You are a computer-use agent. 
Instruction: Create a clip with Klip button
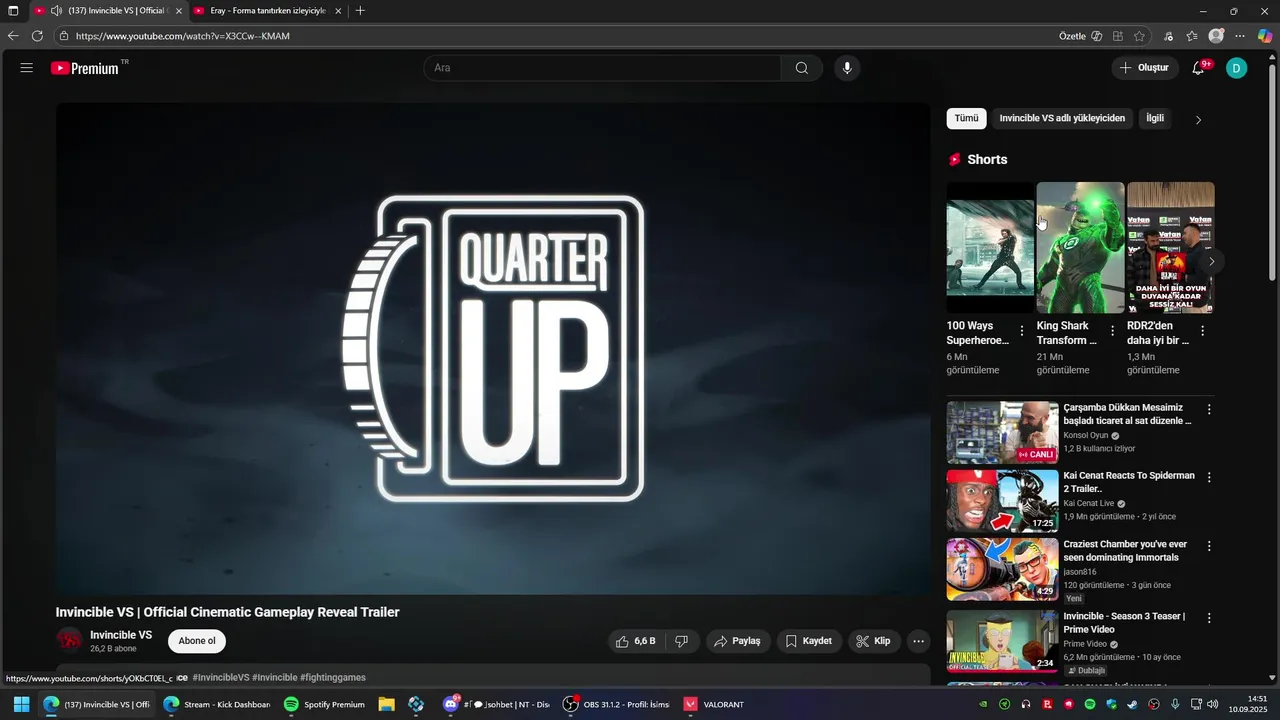click(873, 641)
